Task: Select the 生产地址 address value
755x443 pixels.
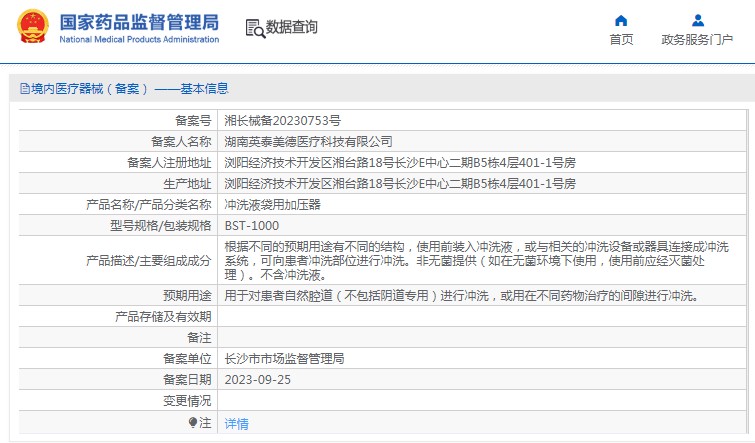Action: [400, 183]
